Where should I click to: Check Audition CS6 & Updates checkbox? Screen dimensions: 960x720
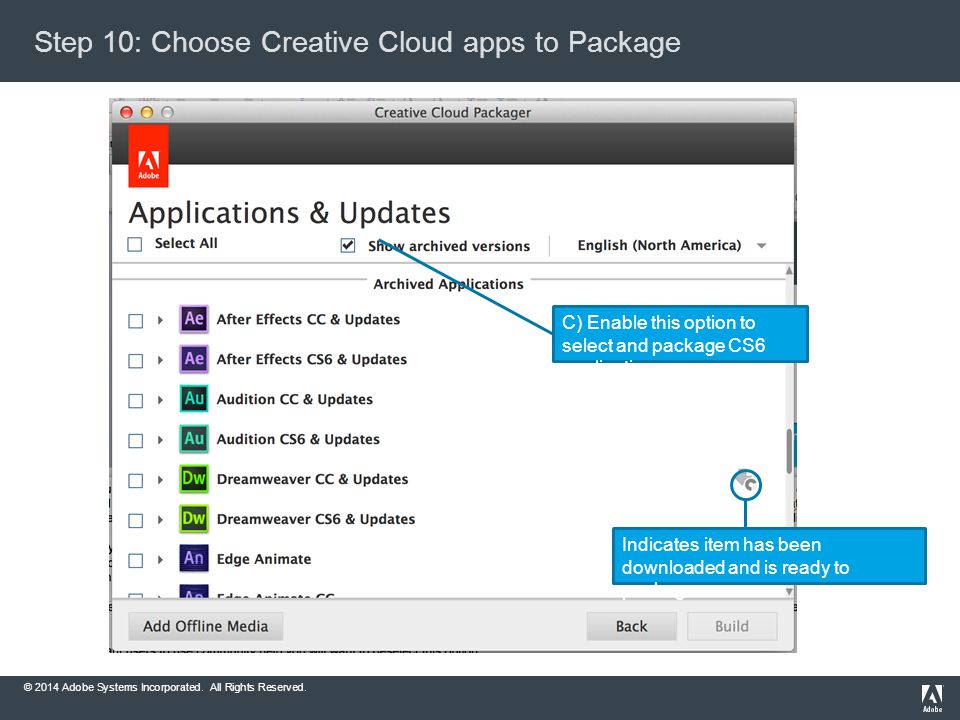(x=135, y=441)
